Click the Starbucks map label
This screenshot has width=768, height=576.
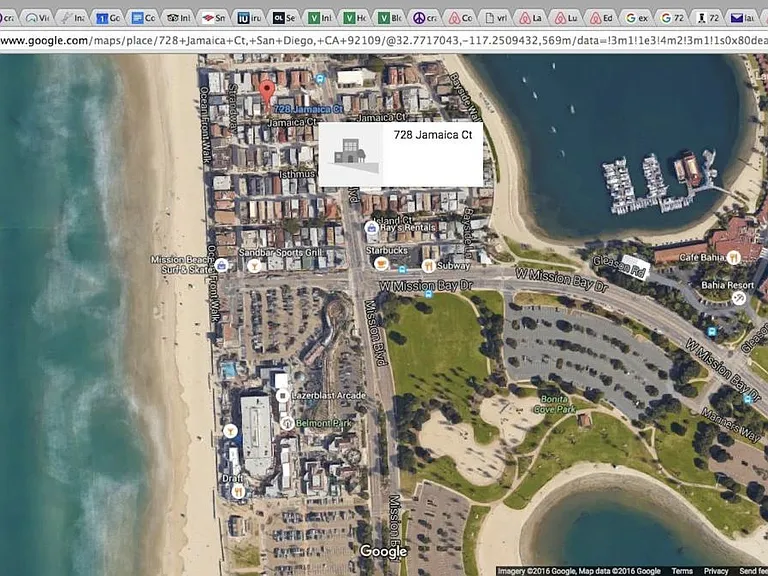(386, 250)
